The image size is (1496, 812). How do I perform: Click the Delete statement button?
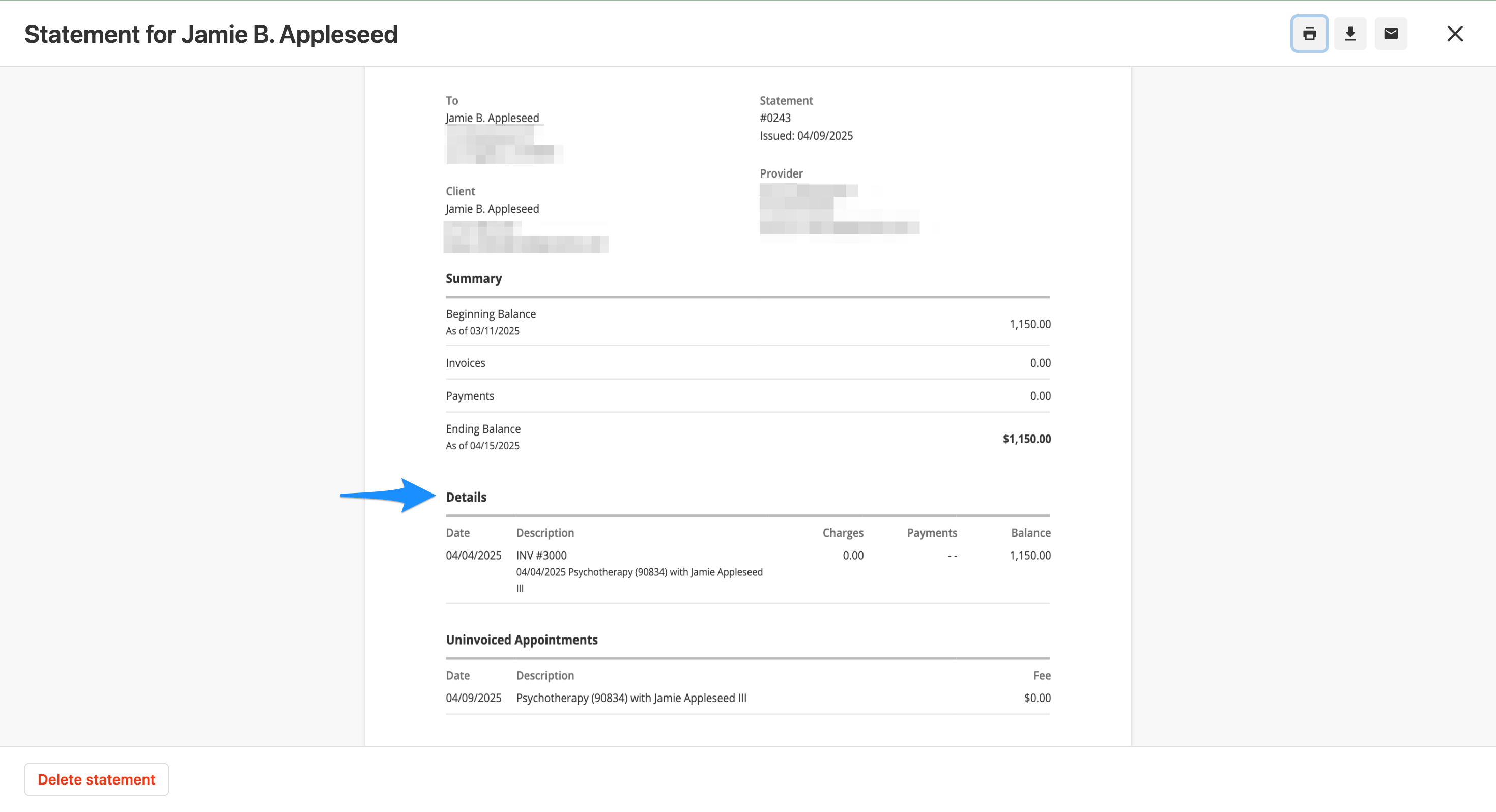pyautogui.click(x=96, y=779)
